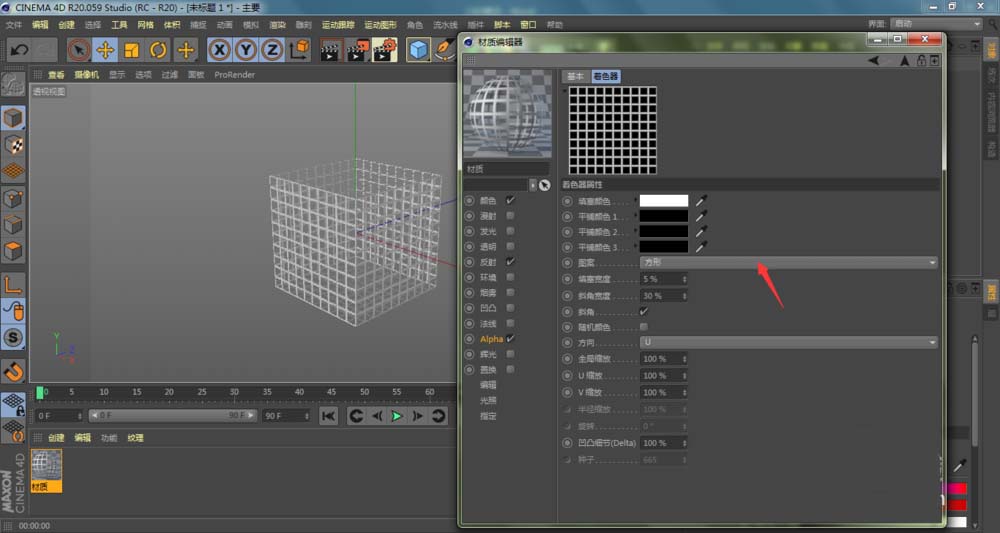Check the 随机颜色 checkbox

pos(643,327)
